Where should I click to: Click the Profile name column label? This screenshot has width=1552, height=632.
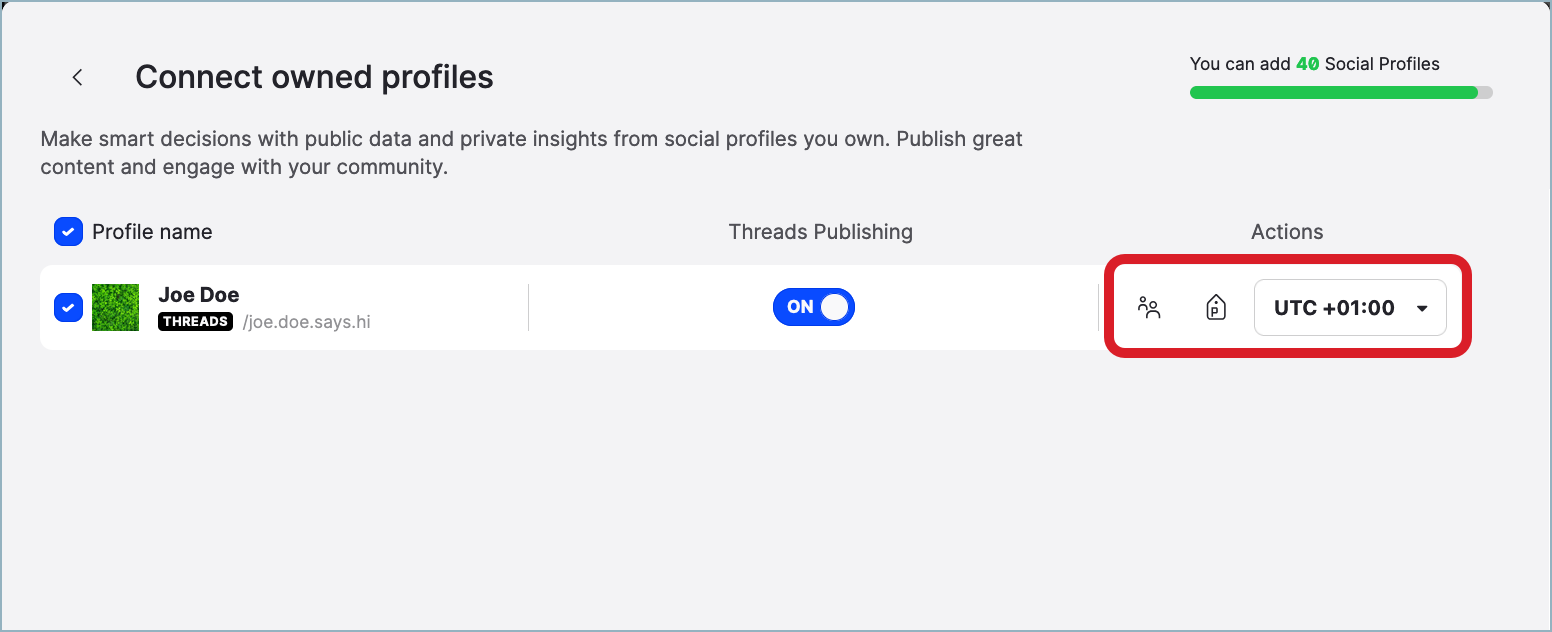(152, 232)
